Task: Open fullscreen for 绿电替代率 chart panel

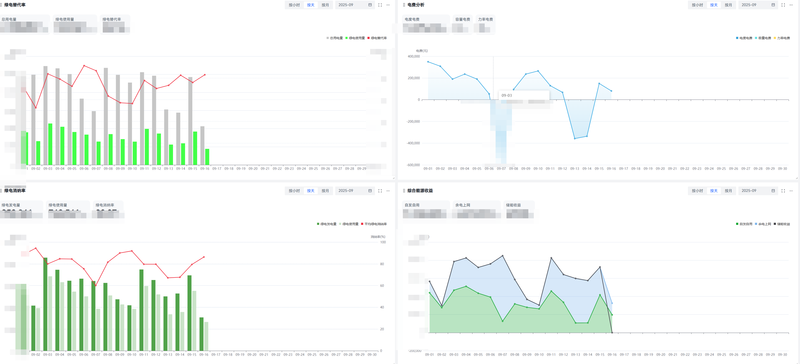Action: coord(380,5)
